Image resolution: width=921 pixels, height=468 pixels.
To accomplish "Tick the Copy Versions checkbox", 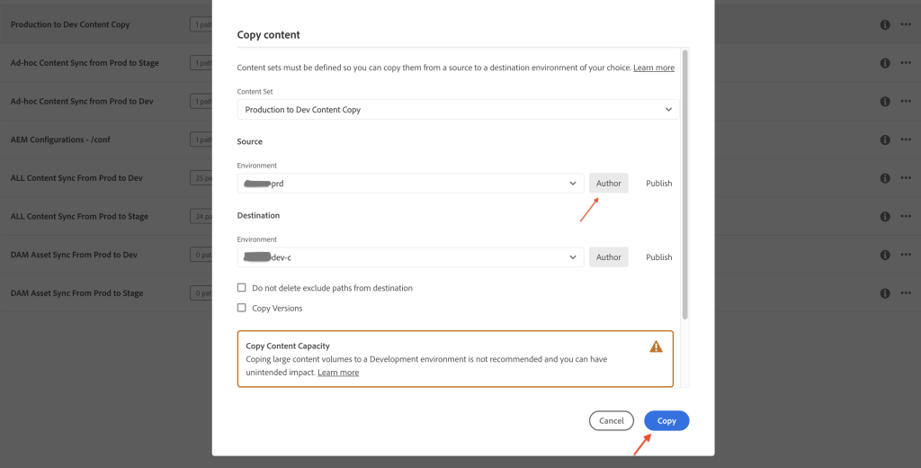I will 241,308.
